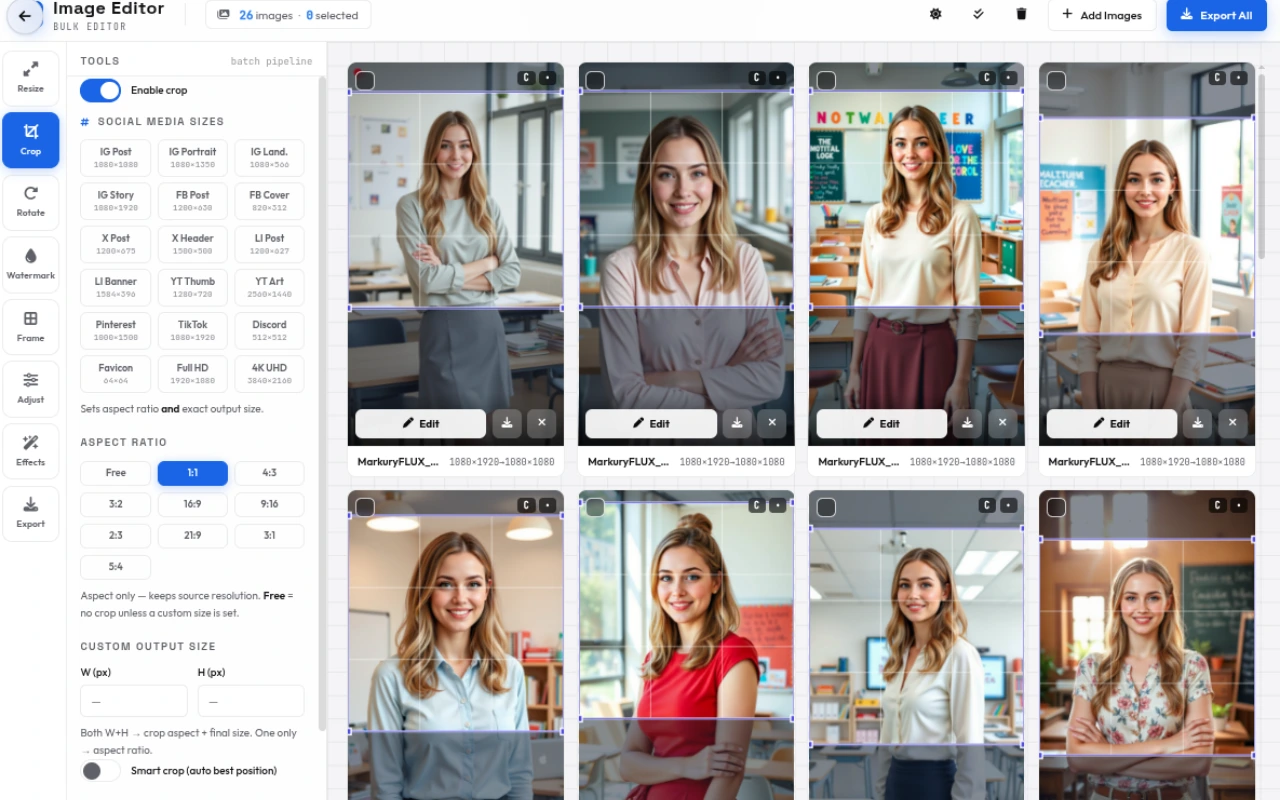Screen dimensions: 1280x800
Task: Toggle the Enable crop switch
Action: point(100,90)
